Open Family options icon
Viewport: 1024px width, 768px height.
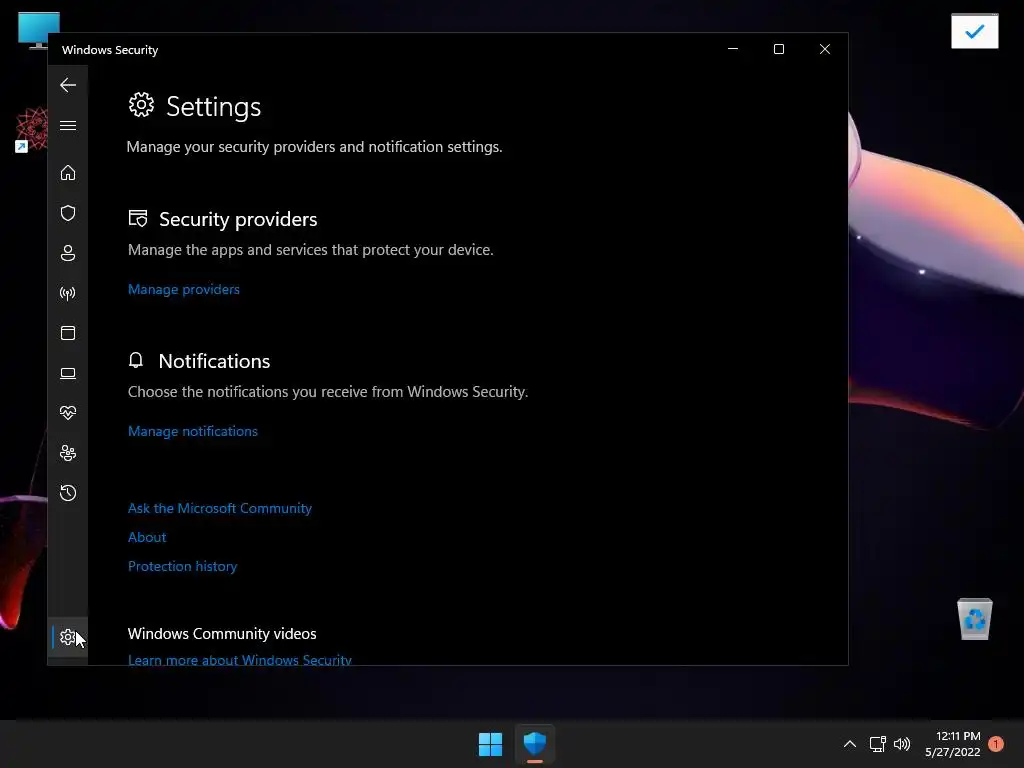click(68, 453)
